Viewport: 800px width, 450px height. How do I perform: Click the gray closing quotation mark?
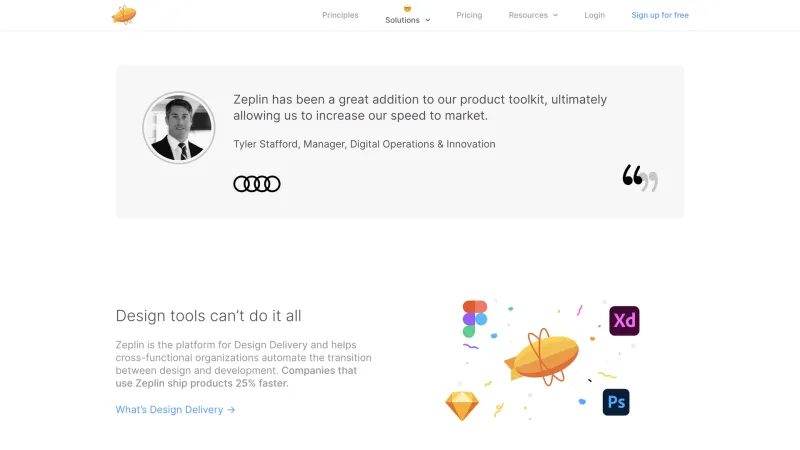click(649, 182)
